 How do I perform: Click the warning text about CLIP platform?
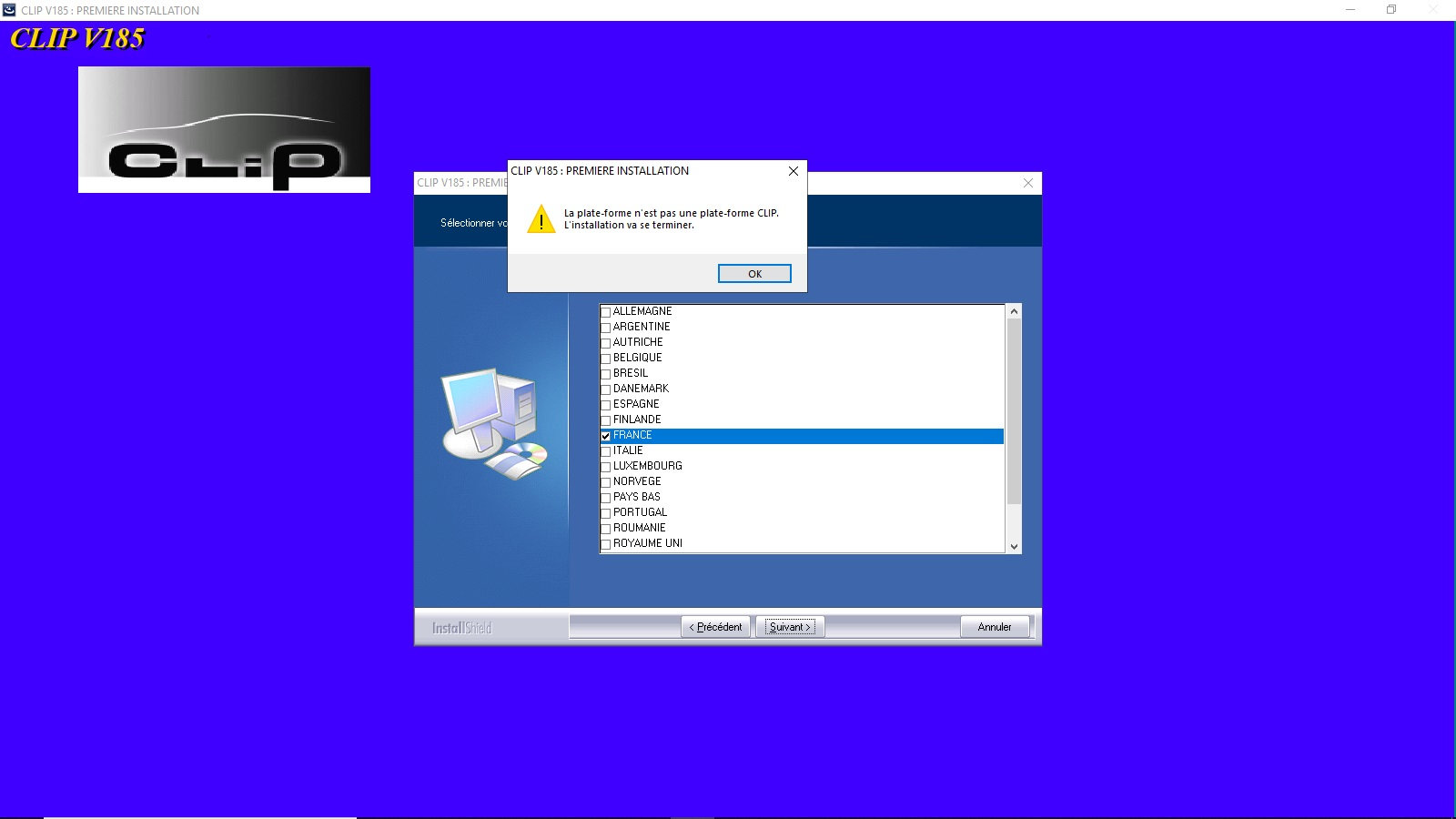(672, 219)
